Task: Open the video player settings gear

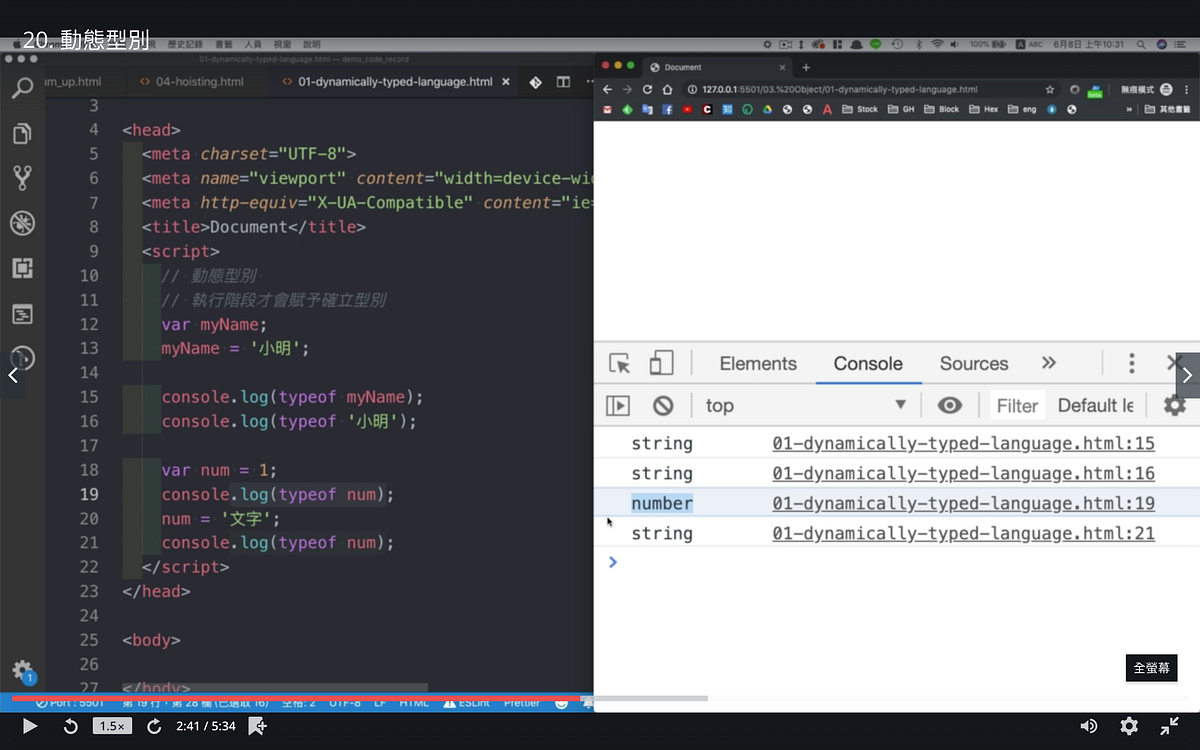Action: click(1129, 726)
